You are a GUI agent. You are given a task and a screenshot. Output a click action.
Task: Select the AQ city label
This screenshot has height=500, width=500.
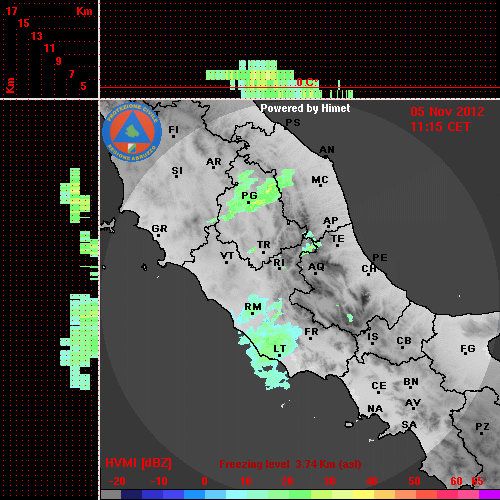click(x=316, y=267)
